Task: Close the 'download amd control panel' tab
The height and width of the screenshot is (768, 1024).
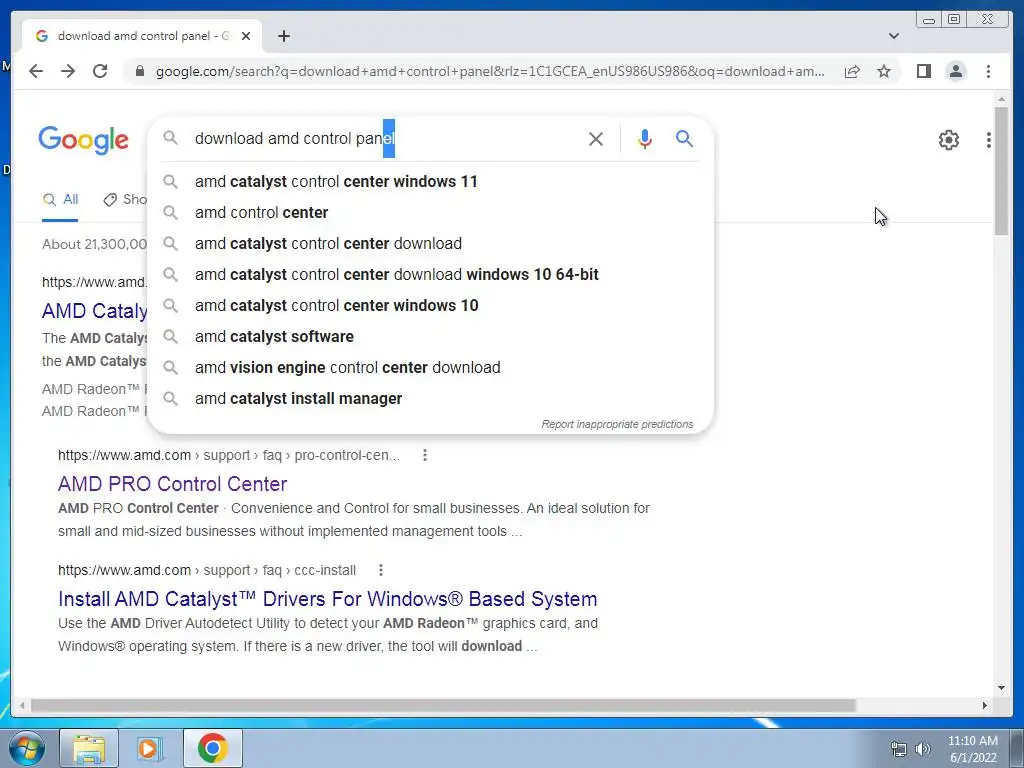Action: 246,36
